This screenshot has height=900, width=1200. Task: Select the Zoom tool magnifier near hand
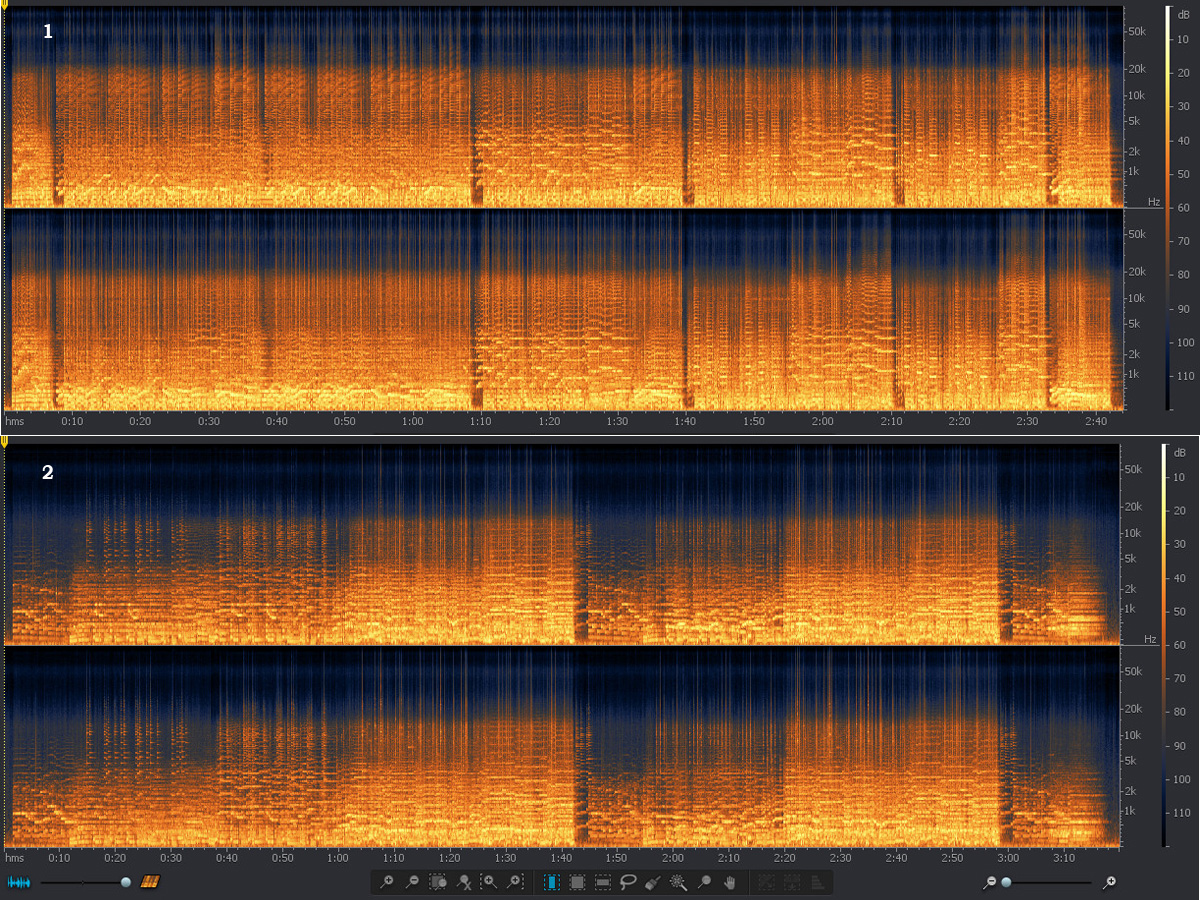[705, 882]
